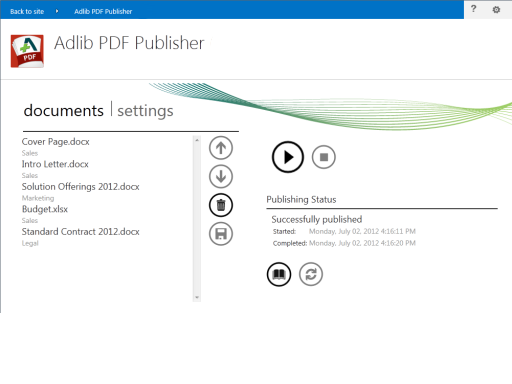Click the document list scrollbar down arrow
Screen dimensions: 512x384
coord(197,297)
